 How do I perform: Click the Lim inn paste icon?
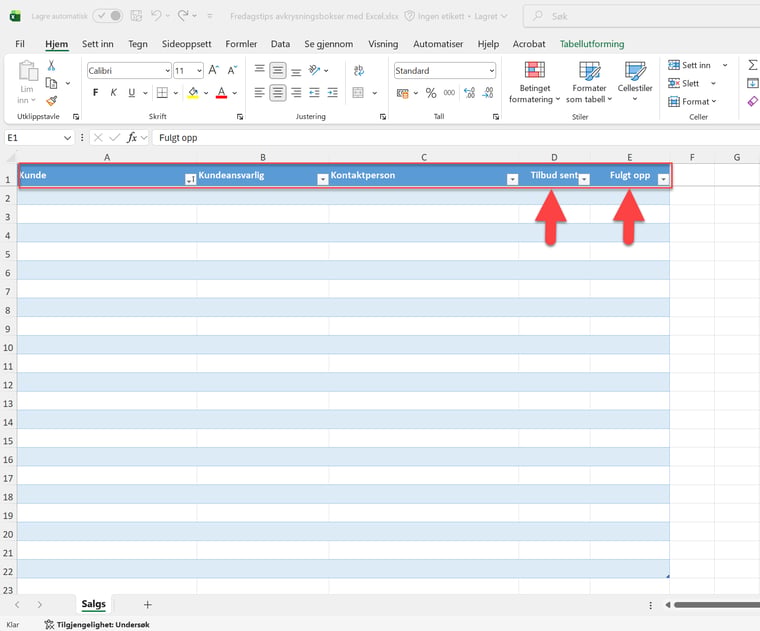click(28, 71)
